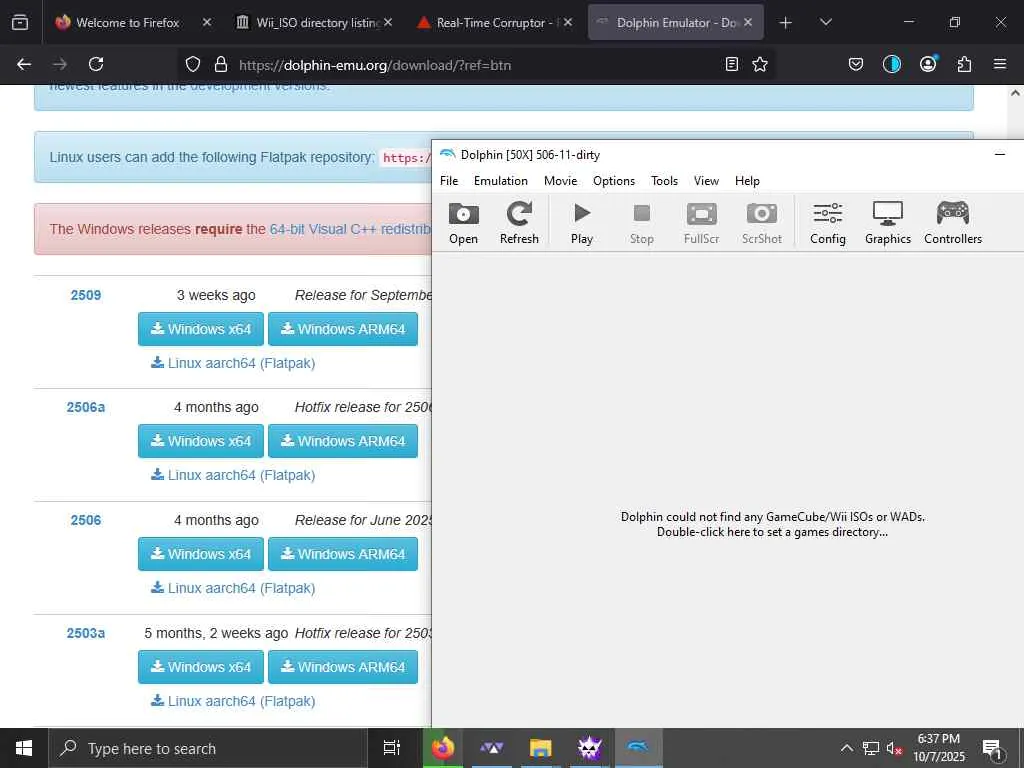Download Windows x64 build for 2506
1024x768 pixels.
click(x=201, y=554)
